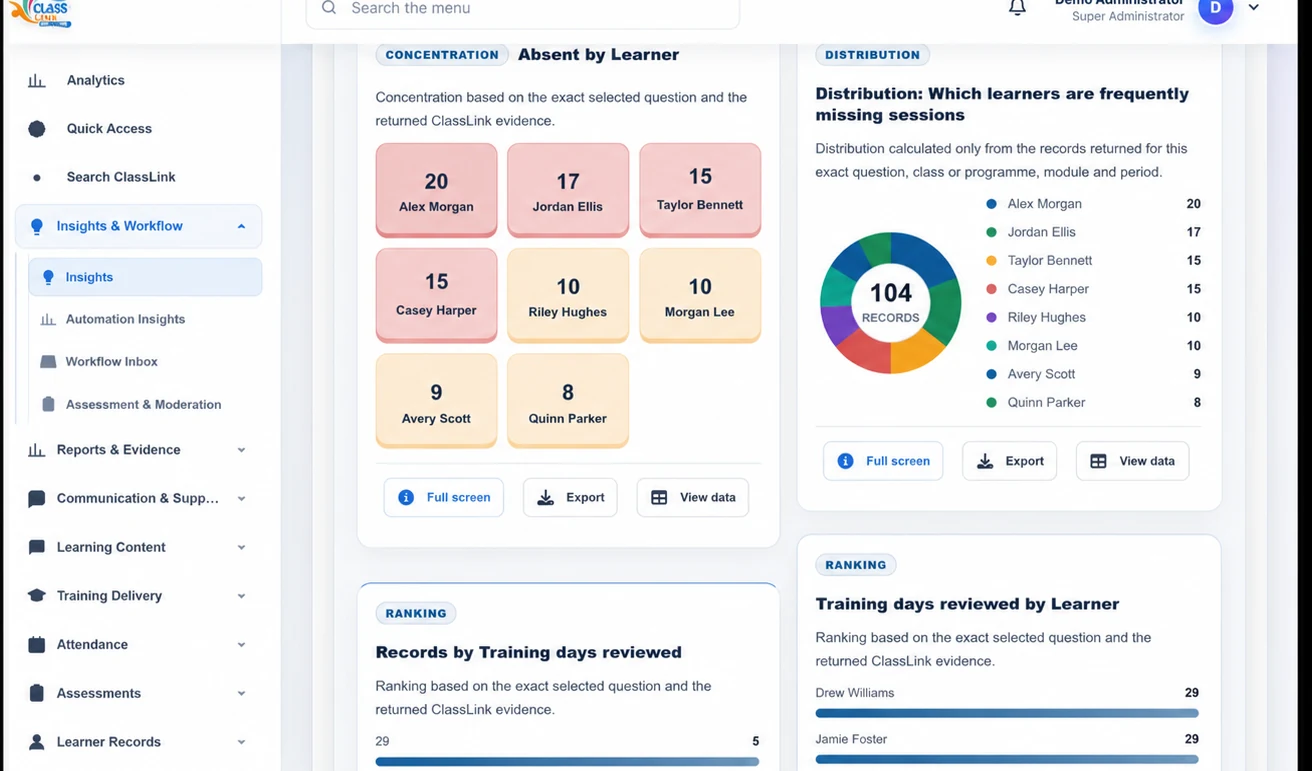The width and height of the screenshot is (1312, 771).
Task: Click the Alex Morgan blue legend dot
Action: (991, 204)
